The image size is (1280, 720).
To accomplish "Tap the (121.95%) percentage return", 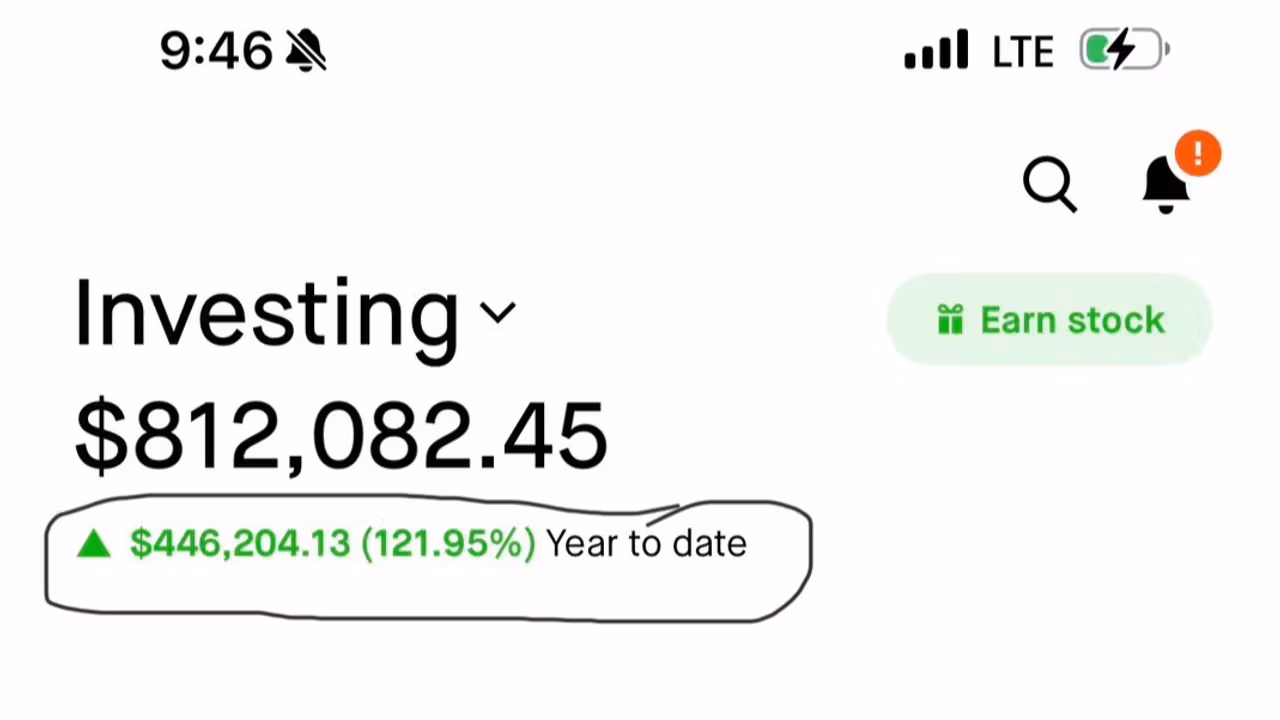I will click(448, 544).
